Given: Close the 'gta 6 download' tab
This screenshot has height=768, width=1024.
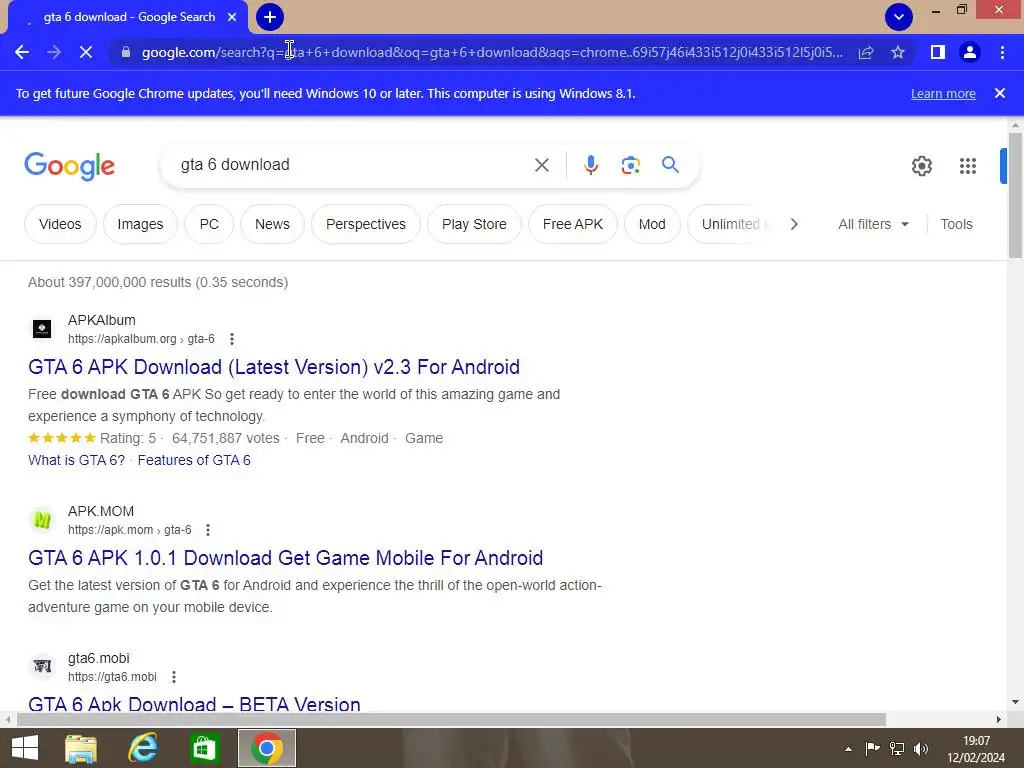Looking at the screenshot, I should point(232,17).
